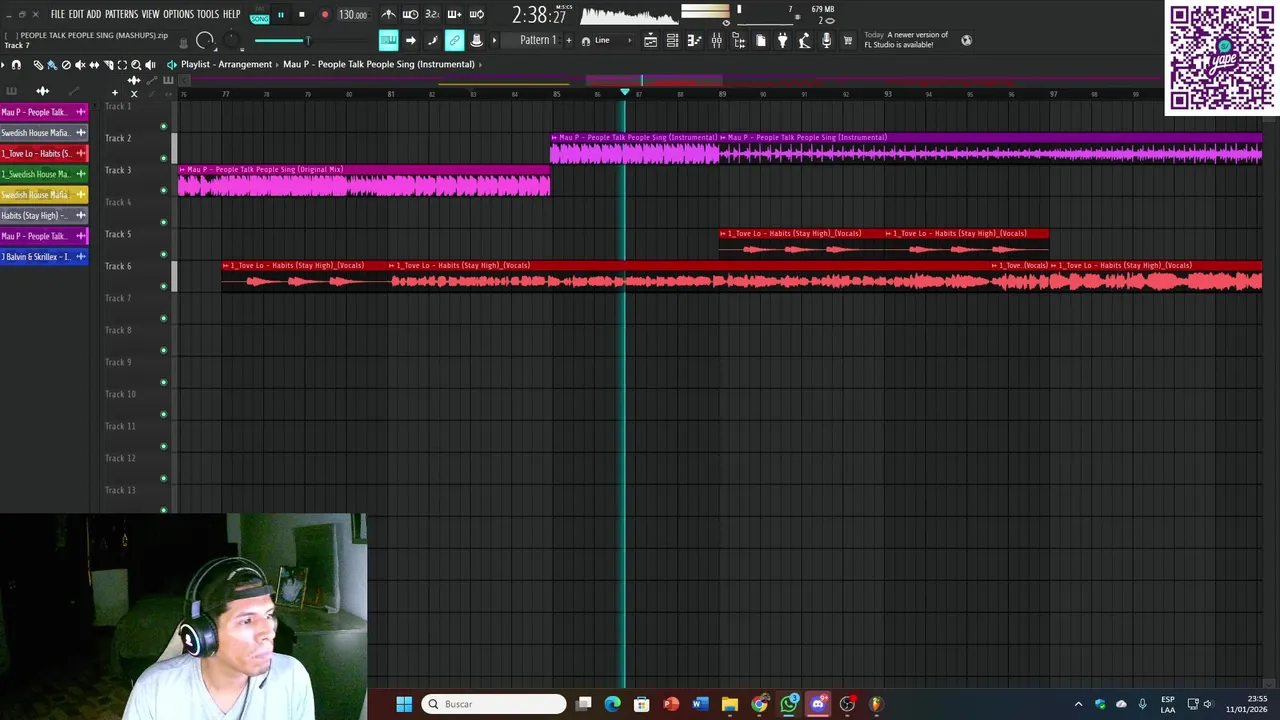
Task: Arm the red record button
Action: (324, 15)
